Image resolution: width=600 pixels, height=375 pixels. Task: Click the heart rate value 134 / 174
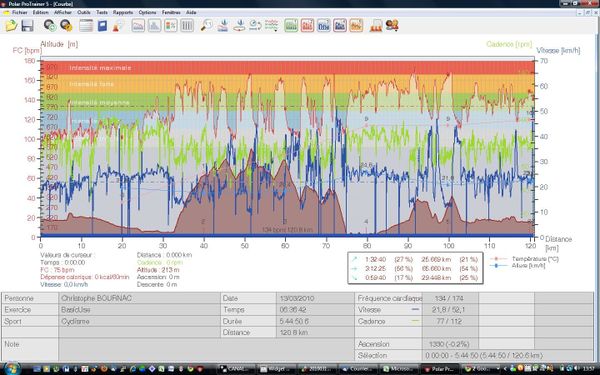450,298
